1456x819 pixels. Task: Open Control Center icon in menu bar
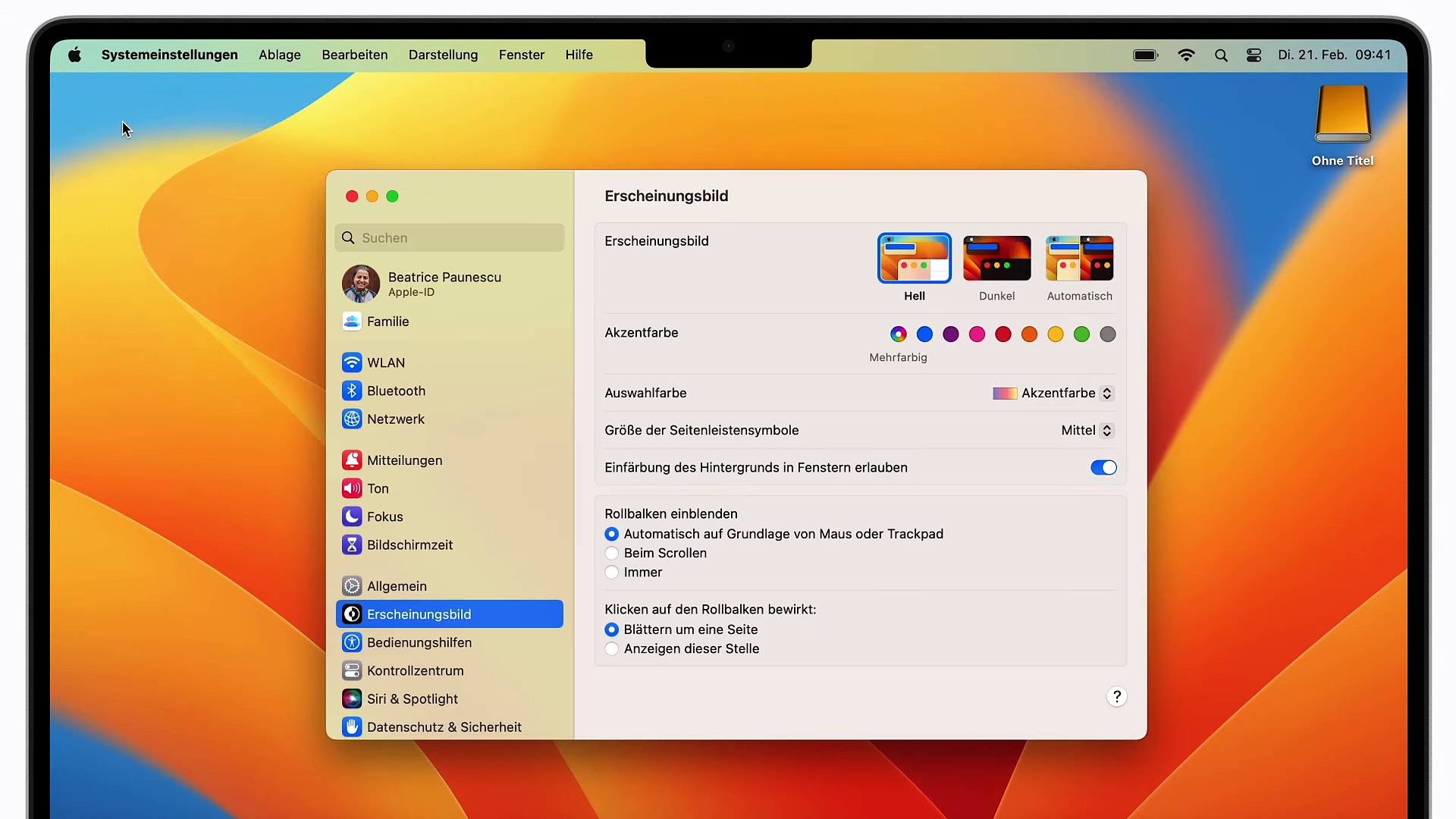[x=1254, y=55]
